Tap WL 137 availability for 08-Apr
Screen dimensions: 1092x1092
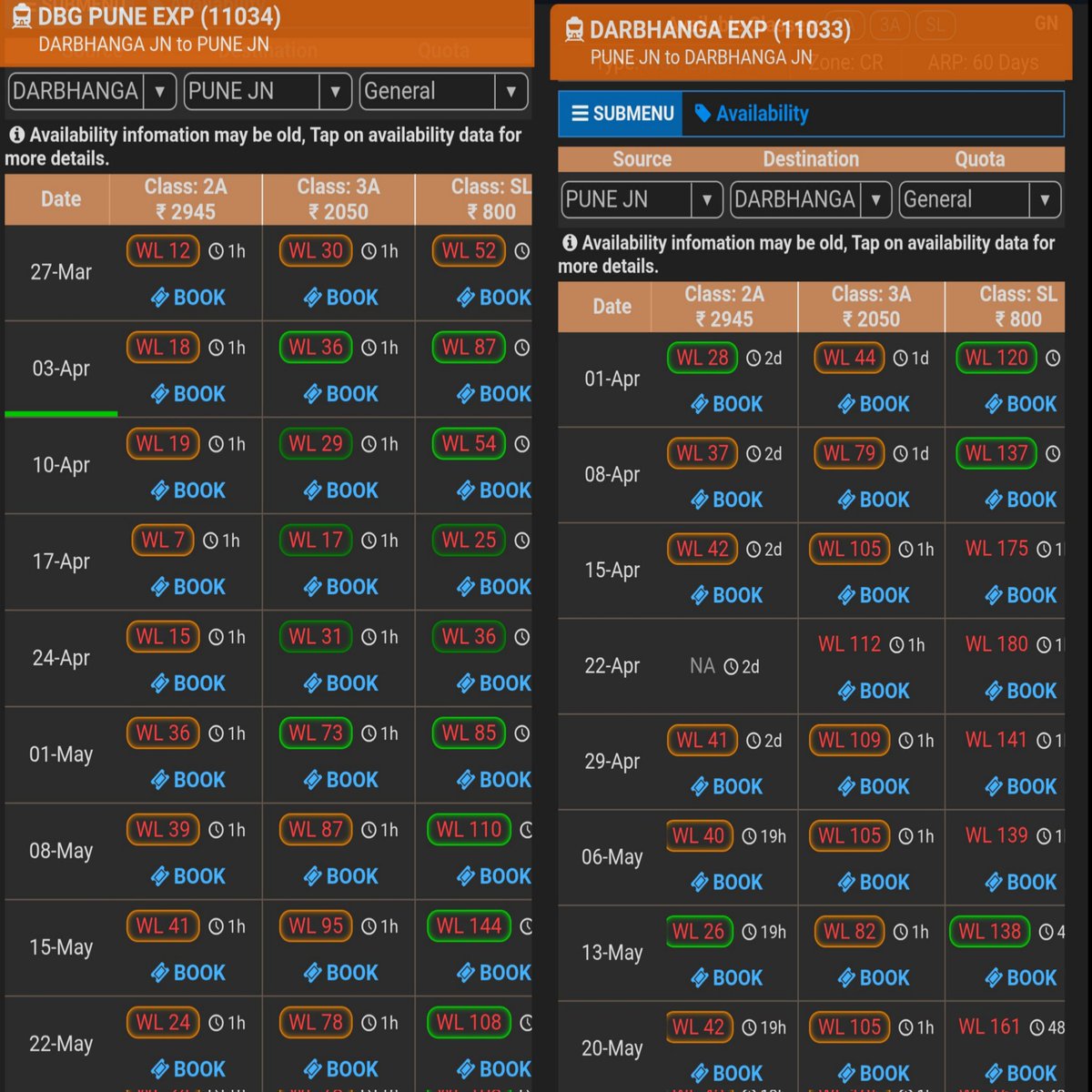coord(996,453)
